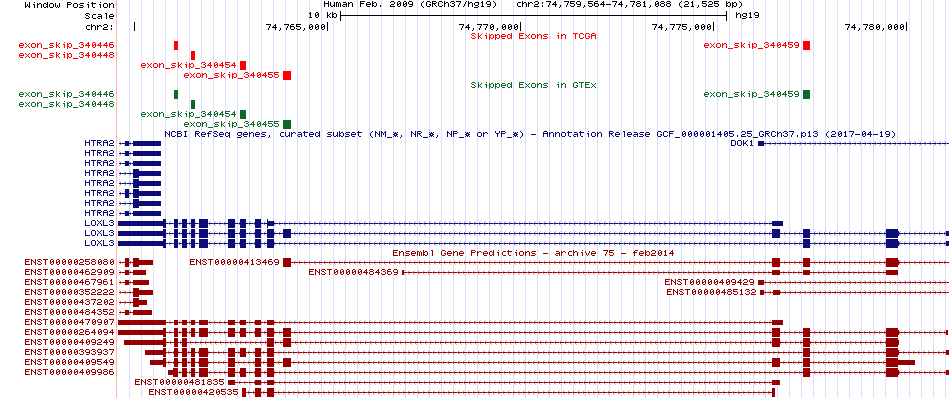Select transcript ENST00000409549
Viewport: 950px width, 398px height.
click(x=70, y=362)
